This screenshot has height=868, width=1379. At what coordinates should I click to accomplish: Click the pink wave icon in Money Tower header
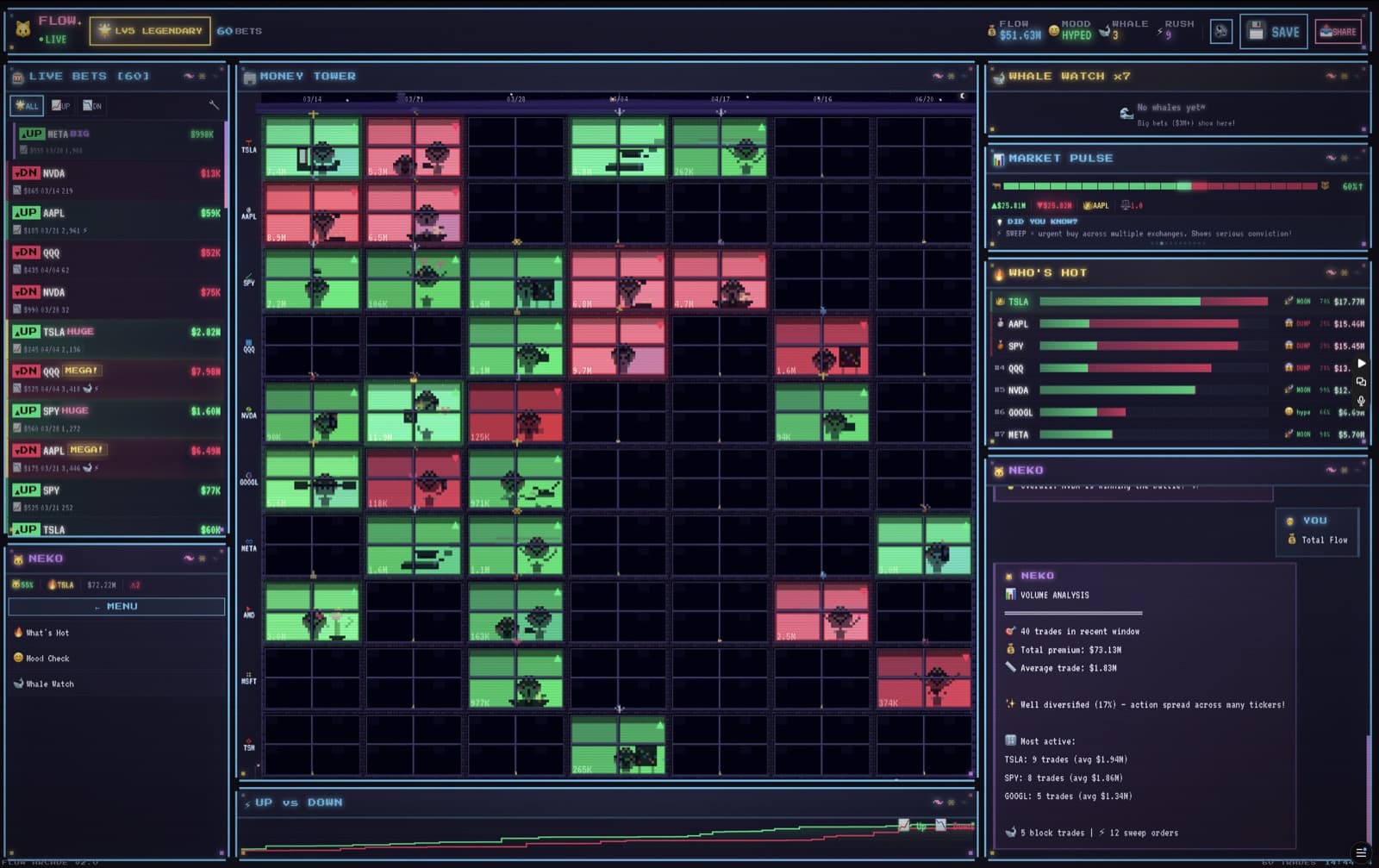coord(938,77)
